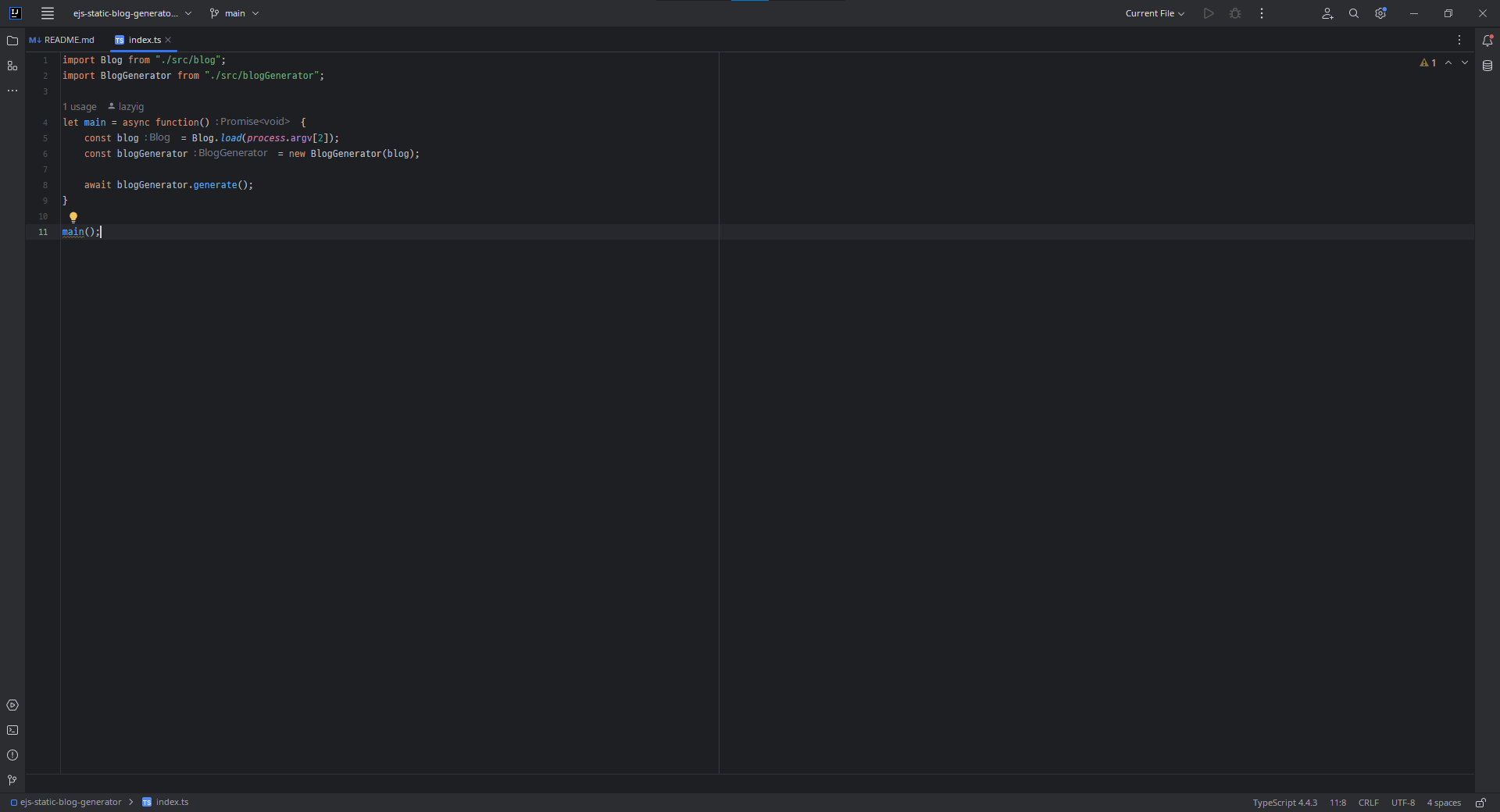
Task: Open the Problems tool window
Action: pos(12,755)
